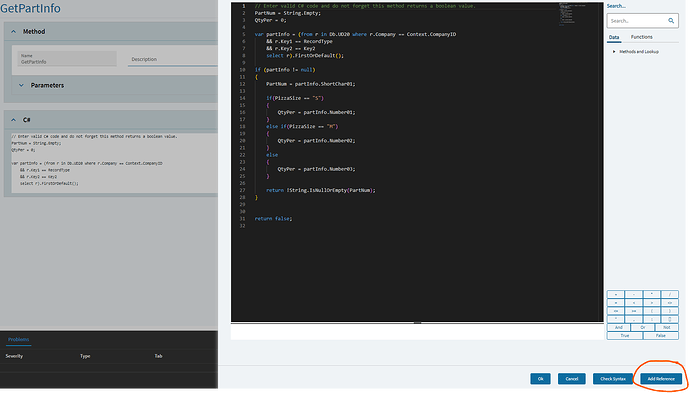Collapse the C# section
This screenshot has height=393, width=690.
pos(13,120)
